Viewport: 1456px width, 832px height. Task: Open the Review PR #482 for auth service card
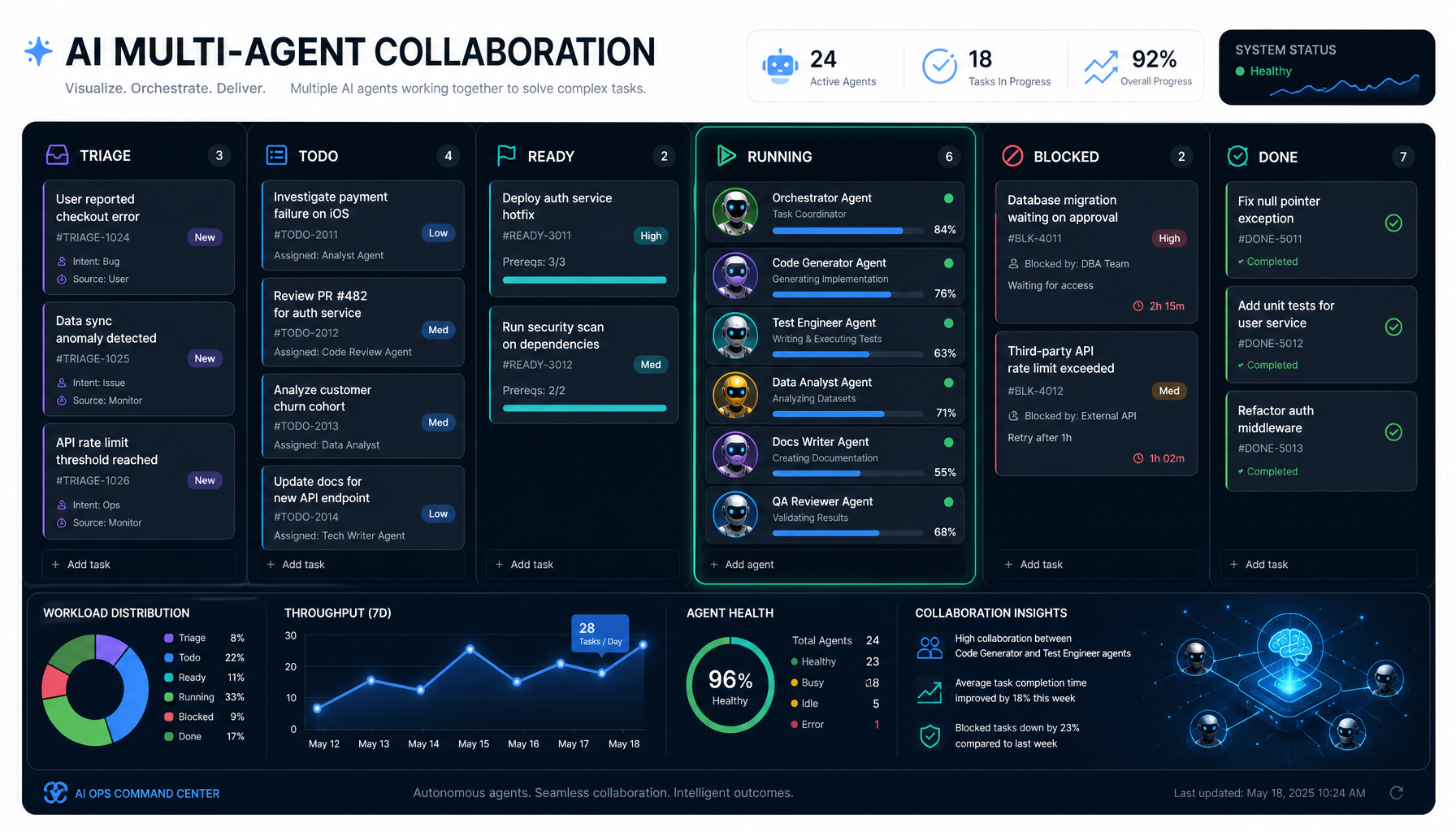(x=363, y=323)
